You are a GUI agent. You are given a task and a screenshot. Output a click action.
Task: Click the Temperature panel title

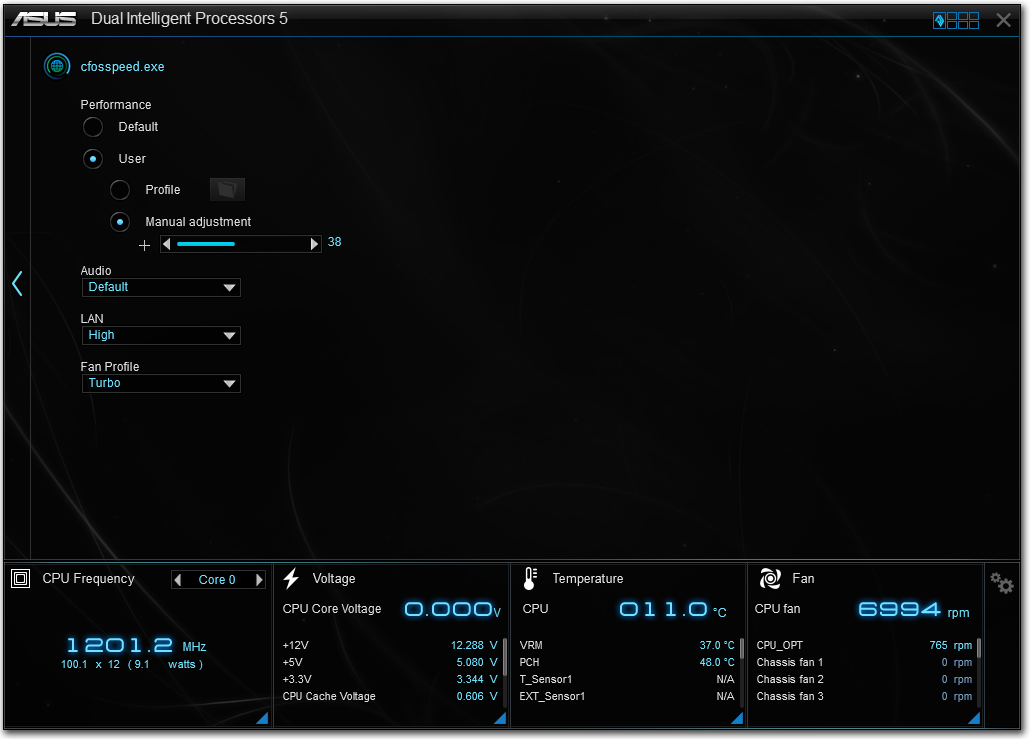[588, 579]
